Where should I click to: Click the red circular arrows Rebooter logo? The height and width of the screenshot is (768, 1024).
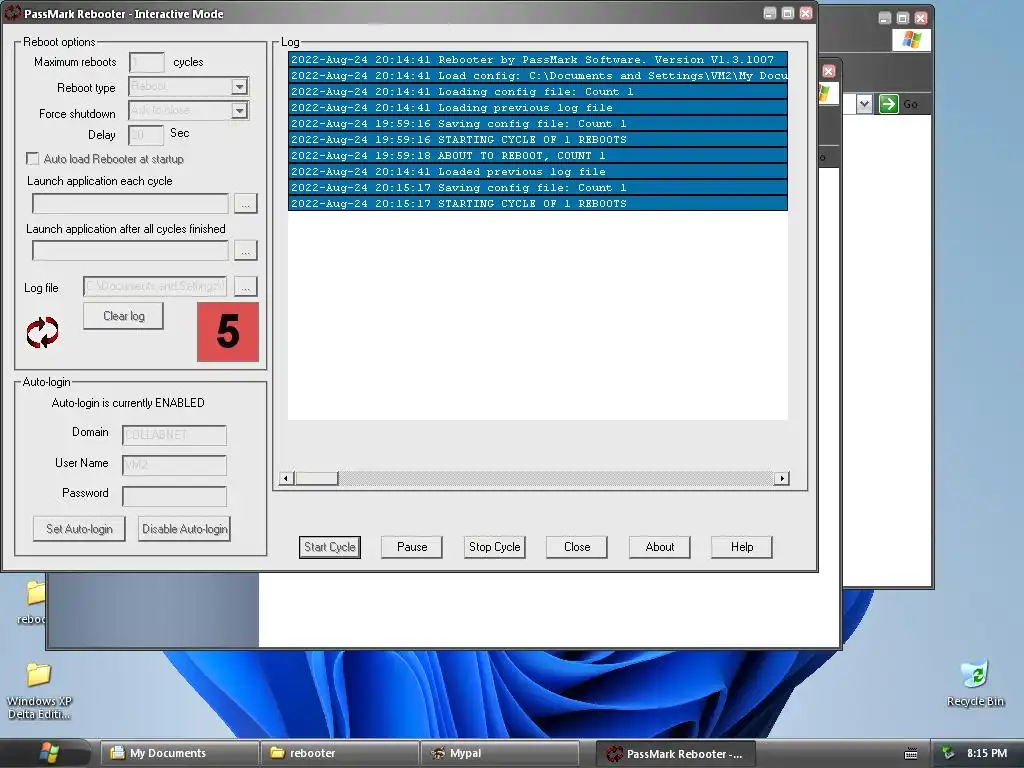42,332
